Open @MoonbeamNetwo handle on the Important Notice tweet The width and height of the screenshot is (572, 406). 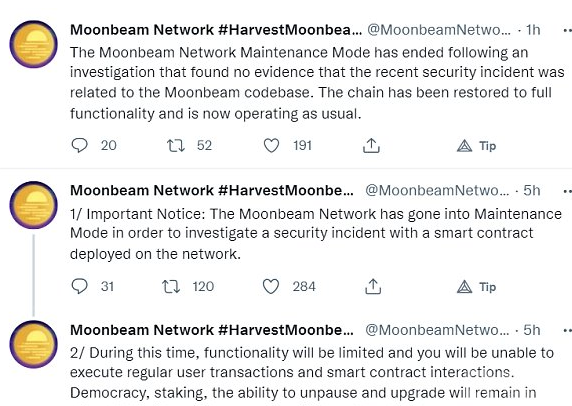point(437,190)
